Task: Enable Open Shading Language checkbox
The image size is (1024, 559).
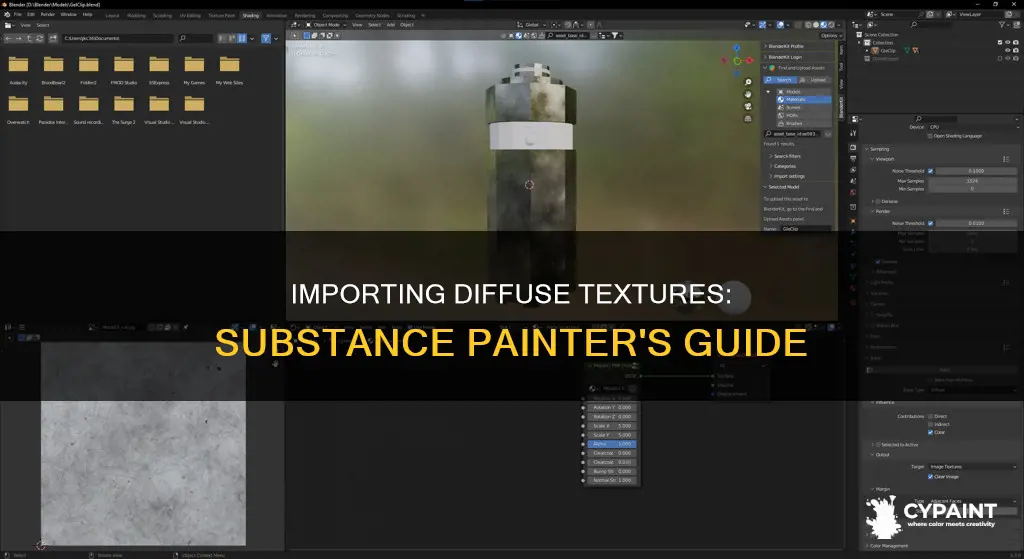Action: click(930, 136)
